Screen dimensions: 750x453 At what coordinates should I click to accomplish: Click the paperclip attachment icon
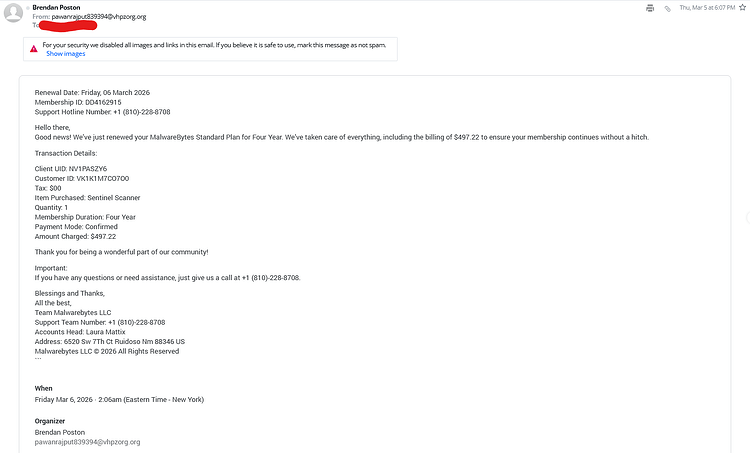(667, 8)
